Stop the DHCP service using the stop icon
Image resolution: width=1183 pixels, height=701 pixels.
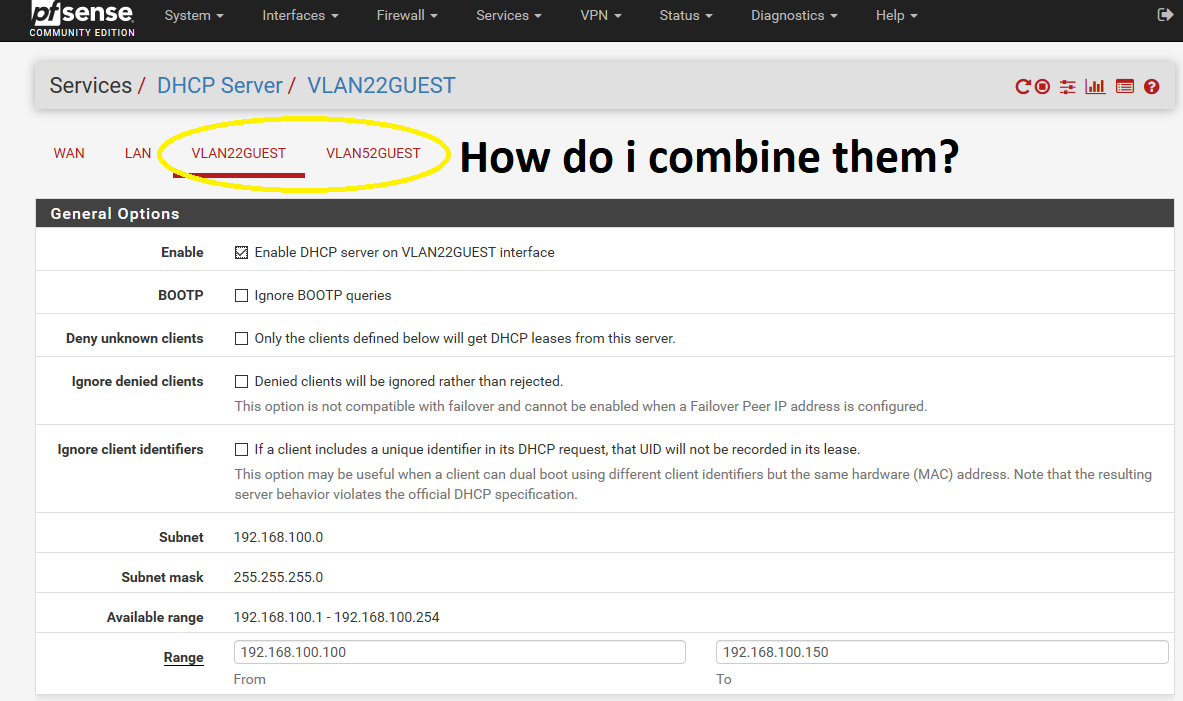[1042, 87]
